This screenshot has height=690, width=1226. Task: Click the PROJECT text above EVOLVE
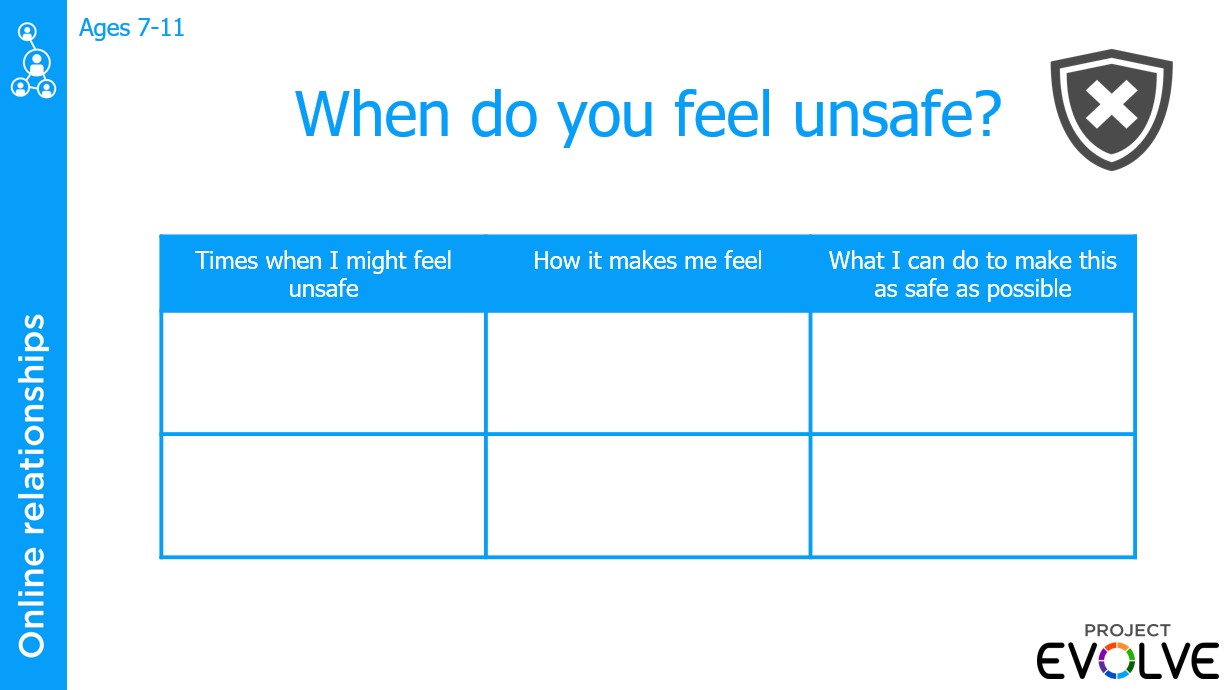[x=1127, y=630]
